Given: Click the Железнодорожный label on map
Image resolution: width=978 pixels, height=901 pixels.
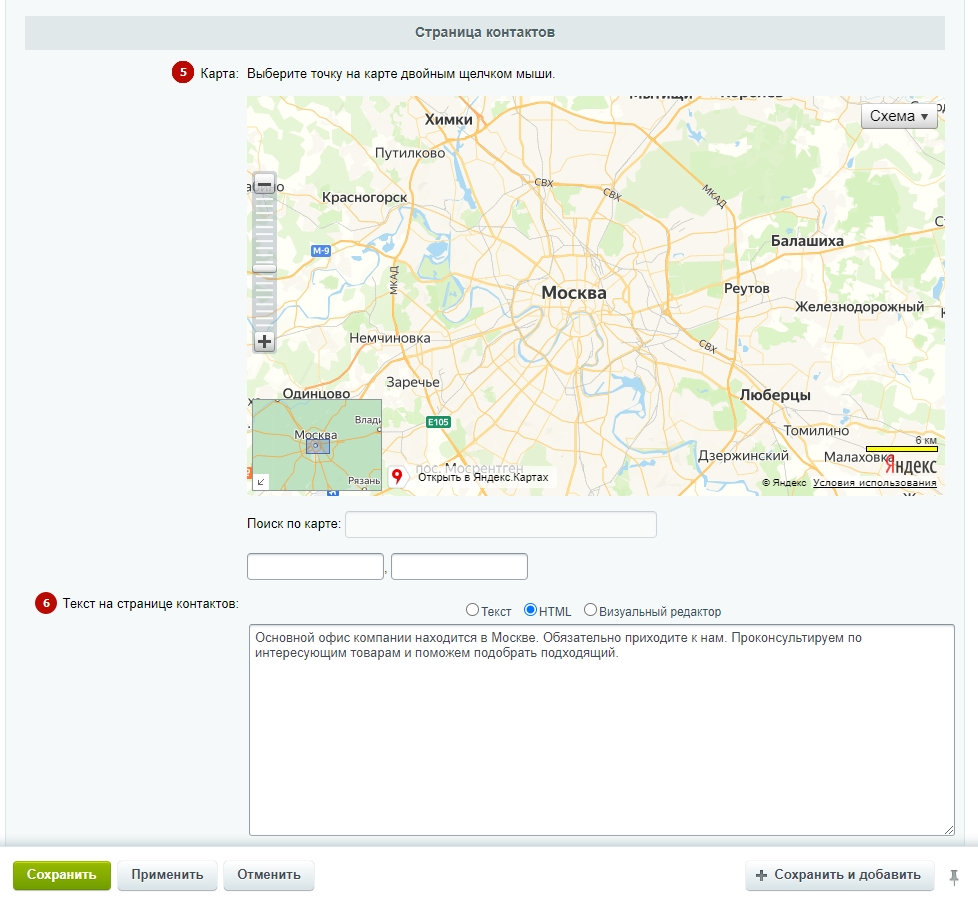Looking at the screenshot, I should pos(859,307).
